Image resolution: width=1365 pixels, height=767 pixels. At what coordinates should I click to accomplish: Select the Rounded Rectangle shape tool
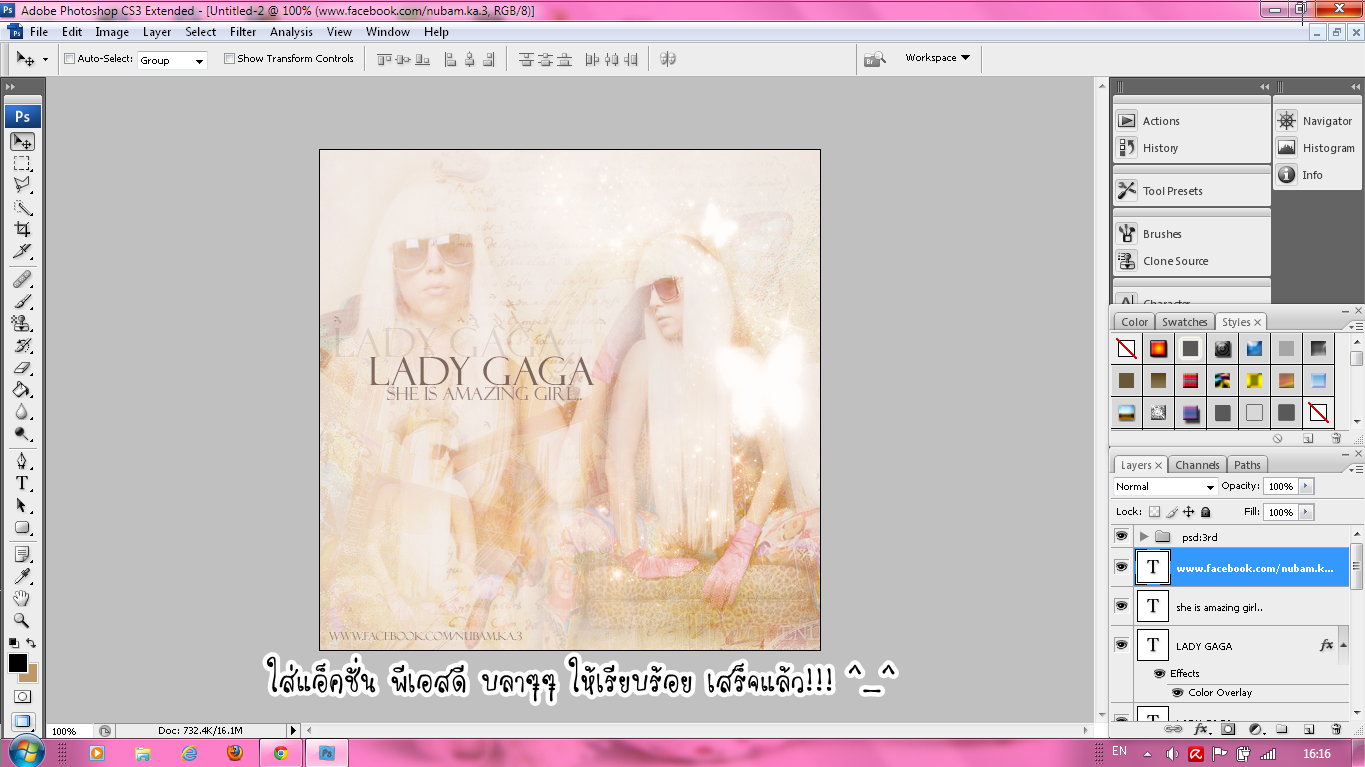22,527
